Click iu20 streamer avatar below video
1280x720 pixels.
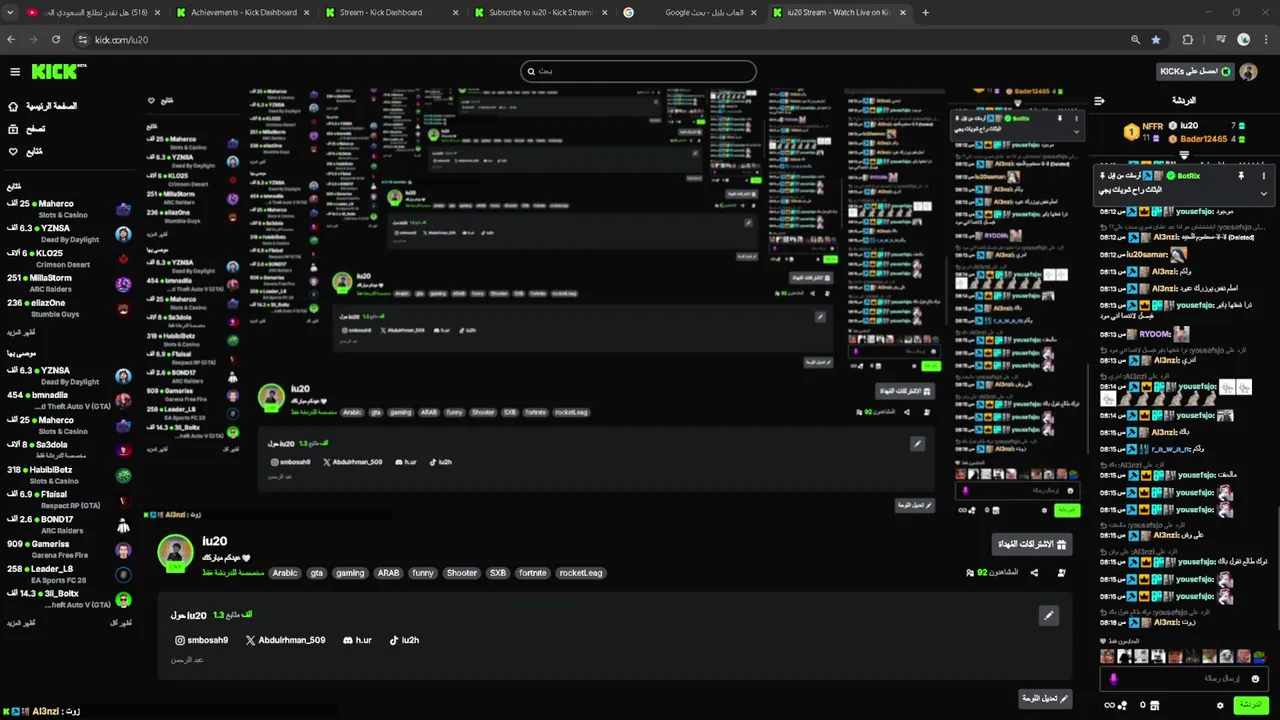tap(176, 552)
